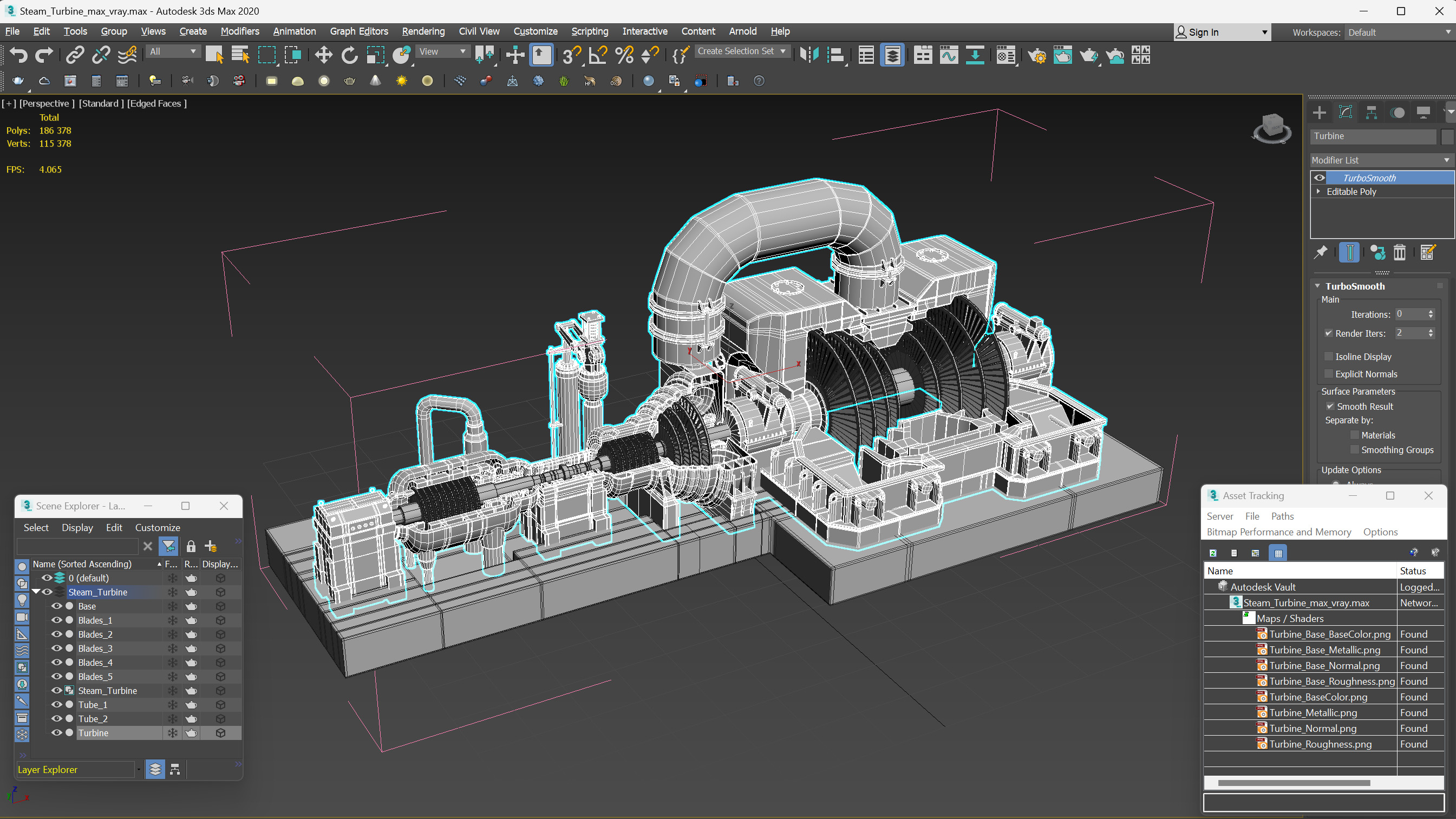Click the Mirror tool icon
1456x819 pixels.
(809, 55)
